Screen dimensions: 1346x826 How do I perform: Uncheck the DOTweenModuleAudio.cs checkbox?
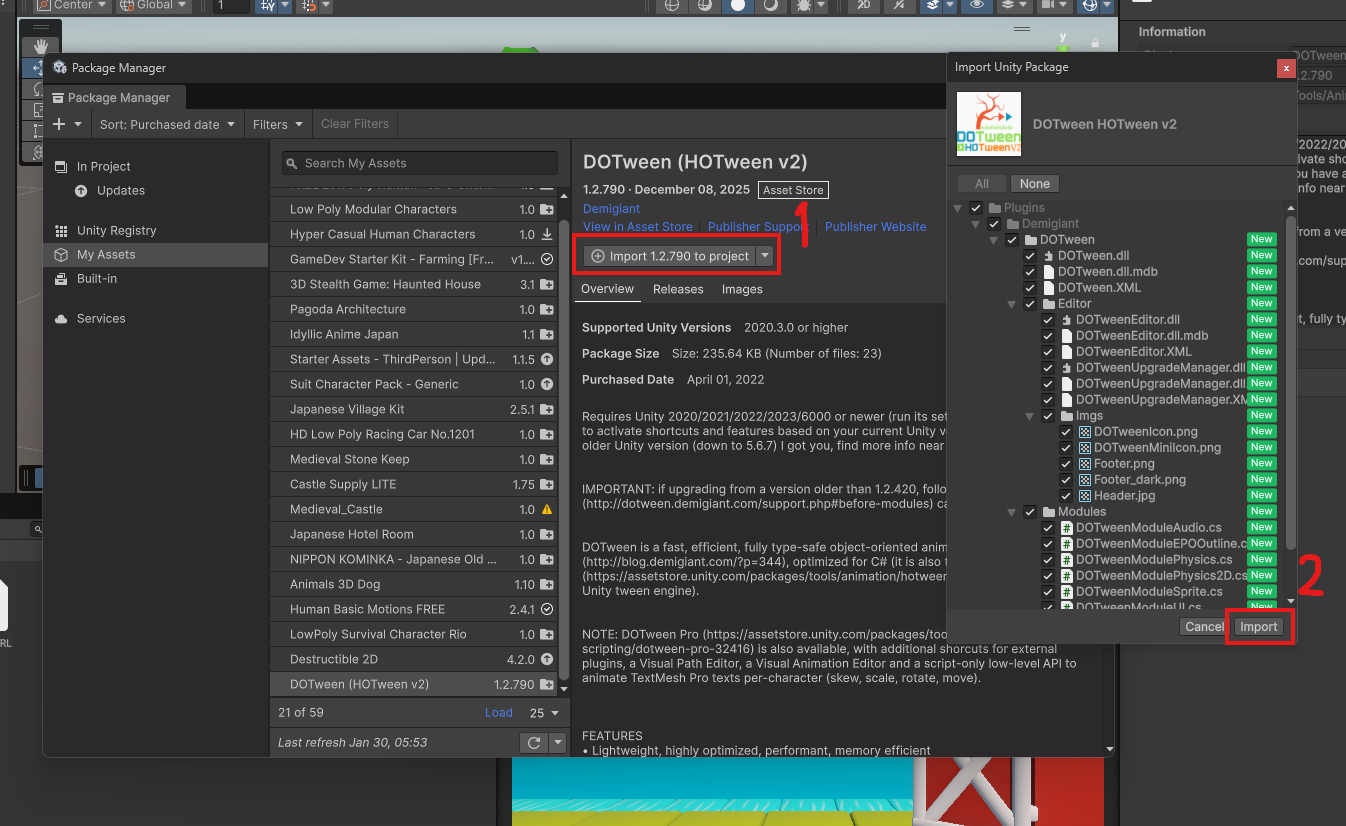[x=1048, y=528]
